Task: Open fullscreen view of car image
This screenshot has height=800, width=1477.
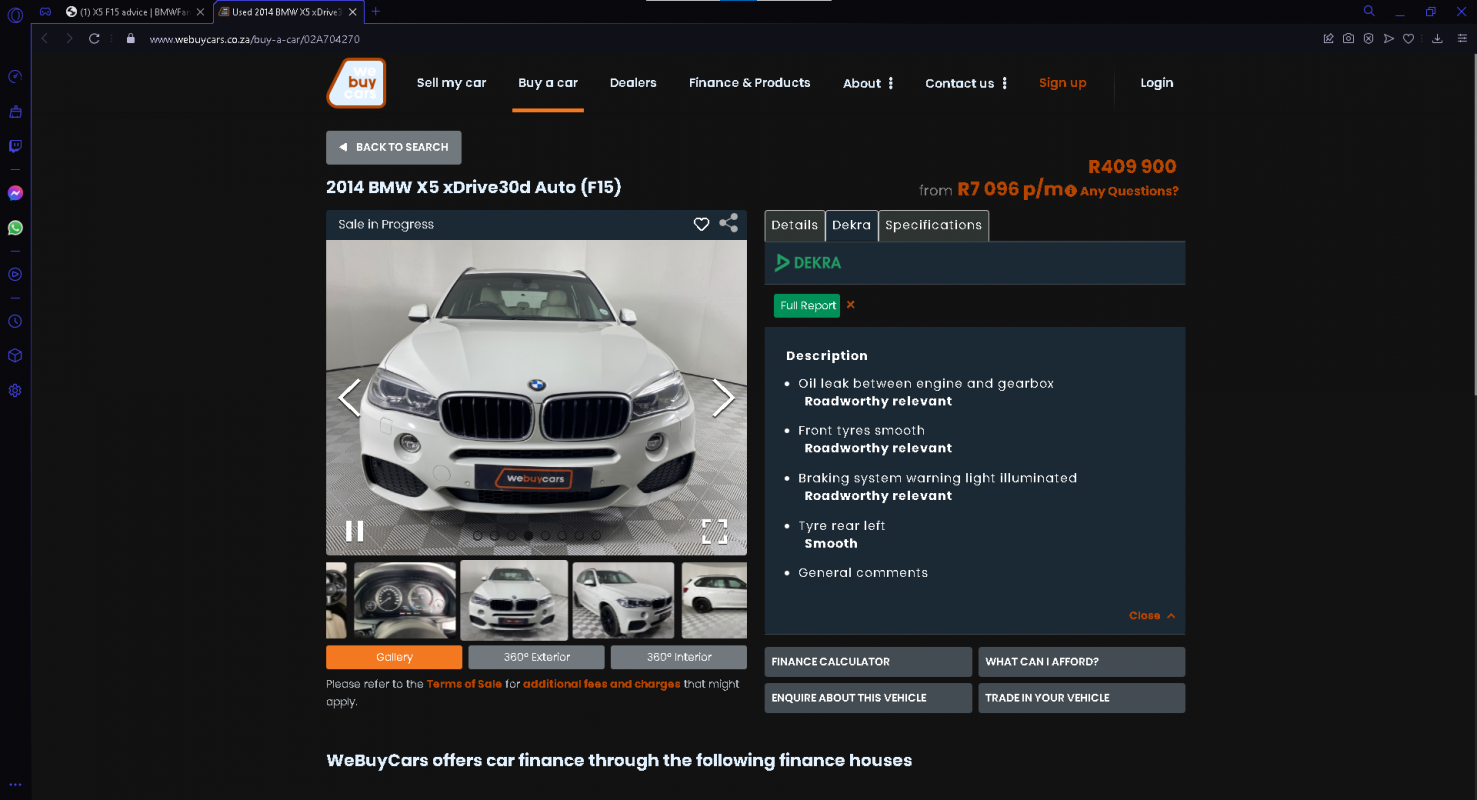Action: click(714, 531)
